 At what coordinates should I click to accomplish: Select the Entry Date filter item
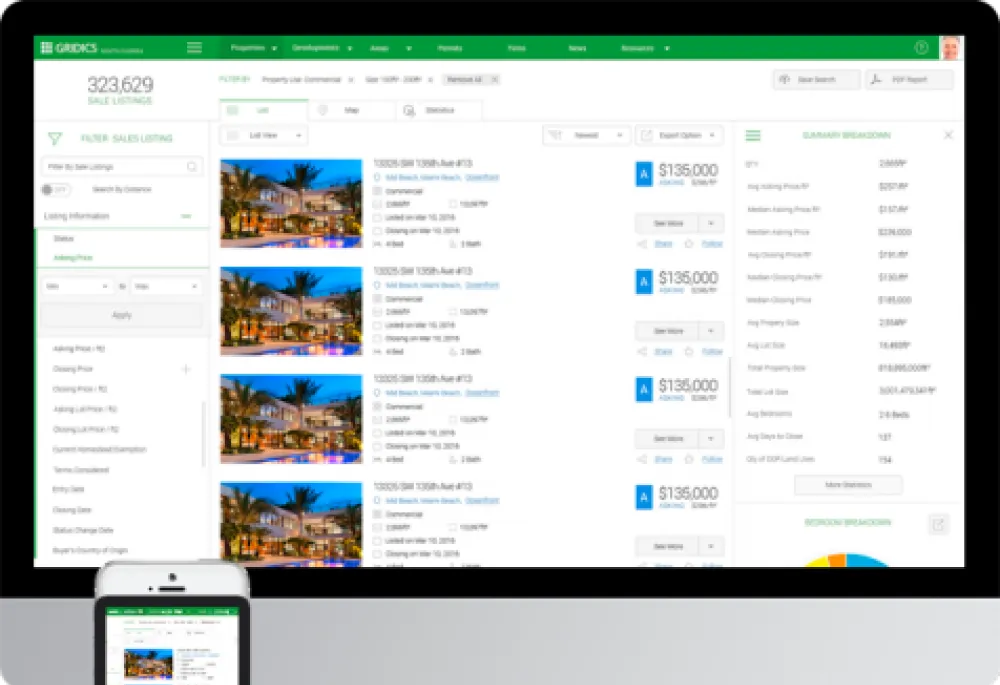click(x=69, y=490)
